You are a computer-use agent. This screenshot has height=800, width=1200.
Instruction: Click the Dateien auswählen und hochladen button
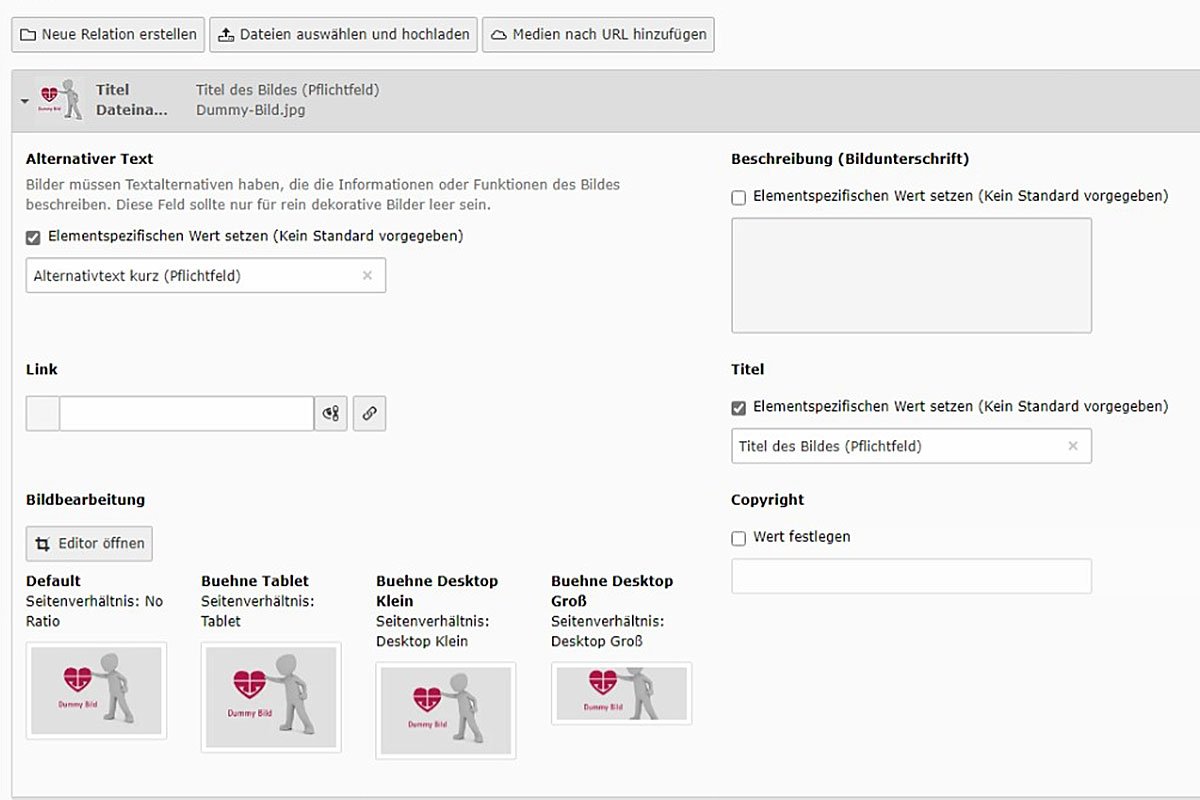pyautogui.click(x=342, y=34)
